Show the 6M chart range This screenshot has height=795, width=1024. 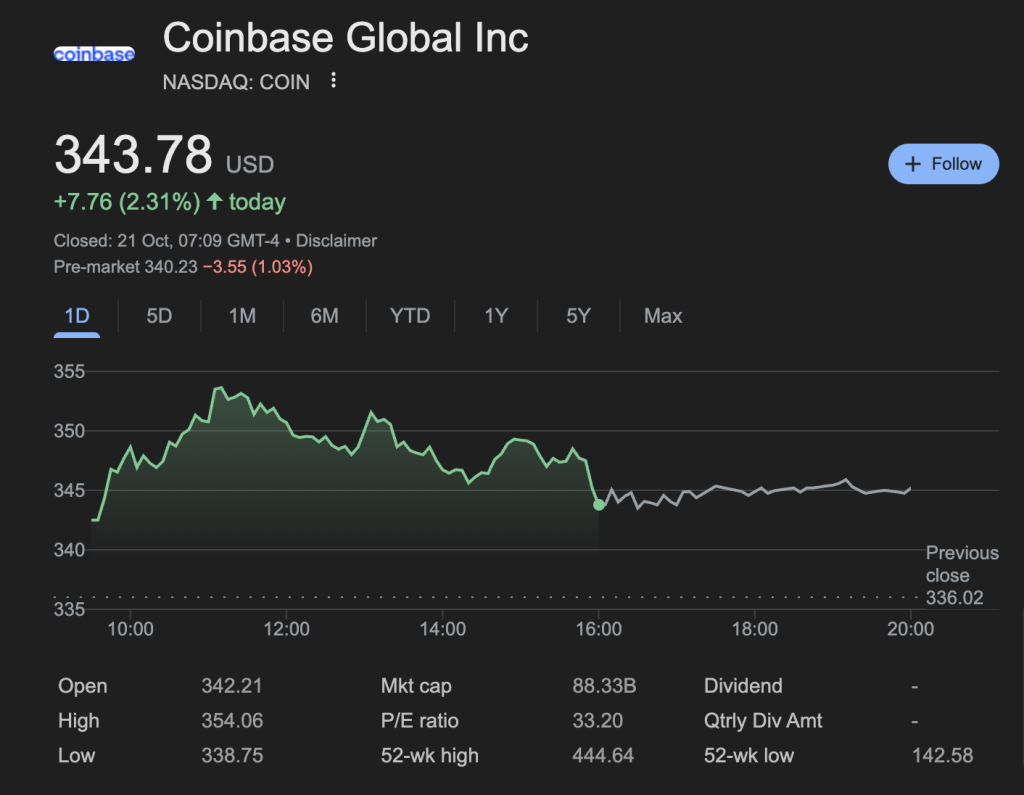click(x=324, y=316)
